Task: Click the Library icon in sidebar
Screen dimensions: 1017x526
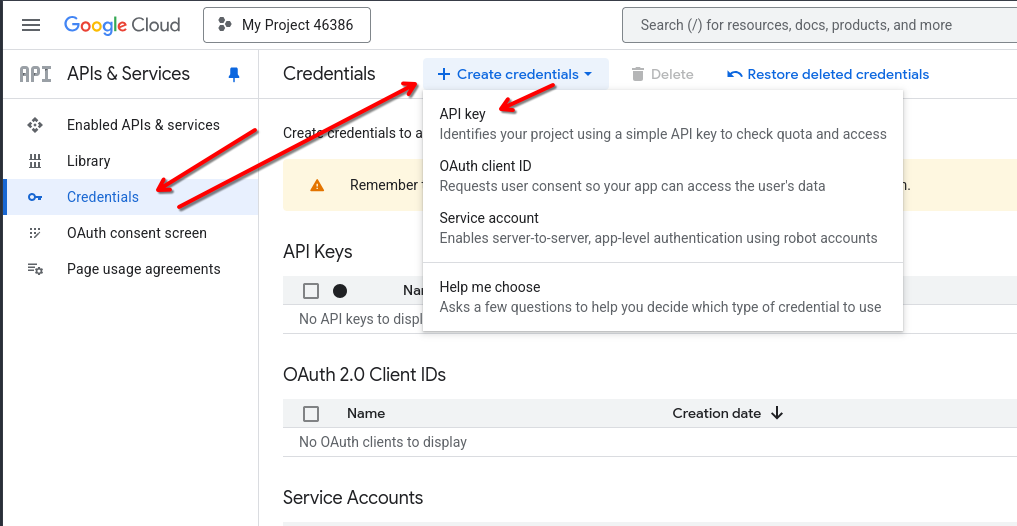Action: tap(35, 161)
